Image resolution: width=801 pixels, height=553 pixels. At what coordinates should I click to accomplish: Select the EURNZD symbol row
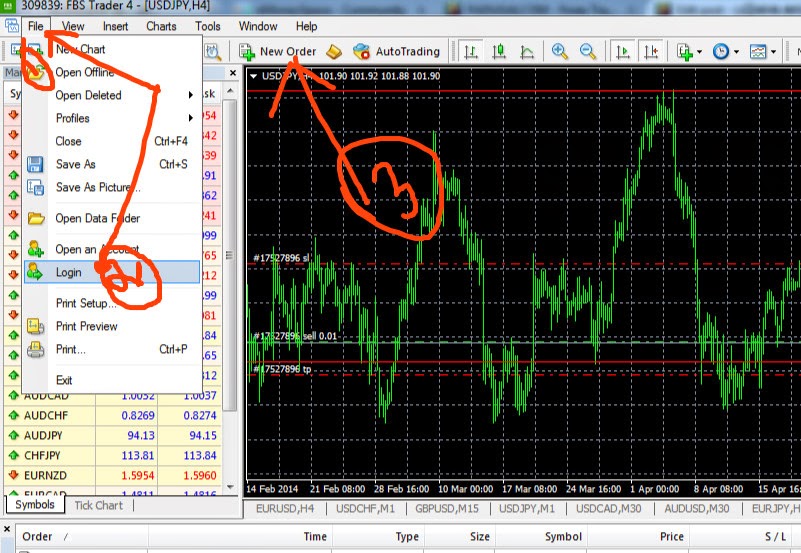click(x=113, y=475)
